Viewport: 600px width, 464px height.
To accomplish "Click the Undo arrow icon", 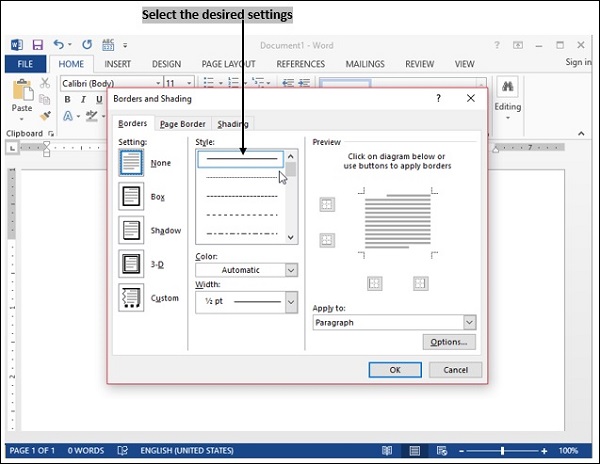I will pyautogui.click(x=59, y=45).
